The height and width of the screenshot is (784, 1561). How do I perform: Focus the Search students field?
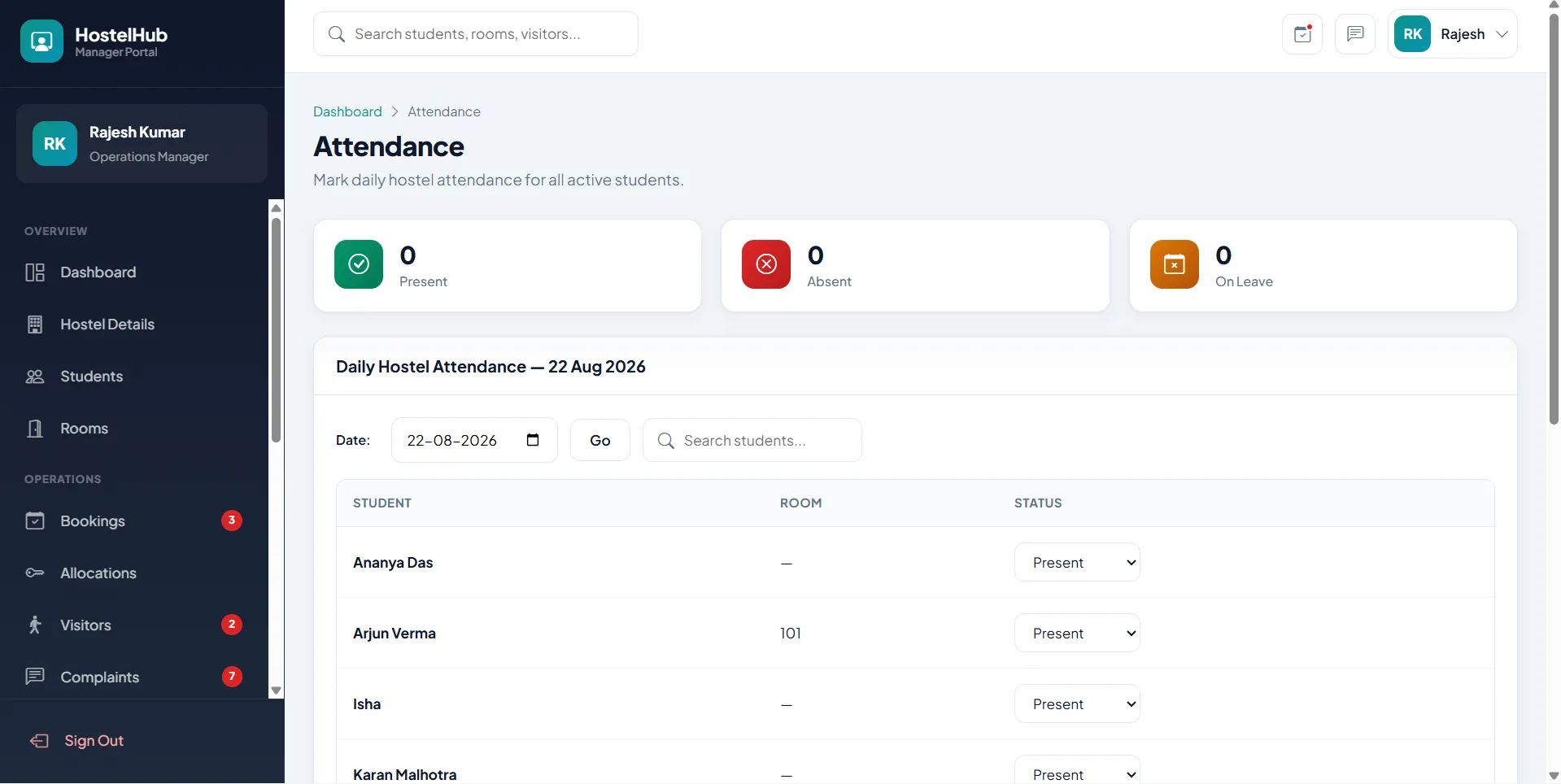pyautogui.click(x=752, y=440)
